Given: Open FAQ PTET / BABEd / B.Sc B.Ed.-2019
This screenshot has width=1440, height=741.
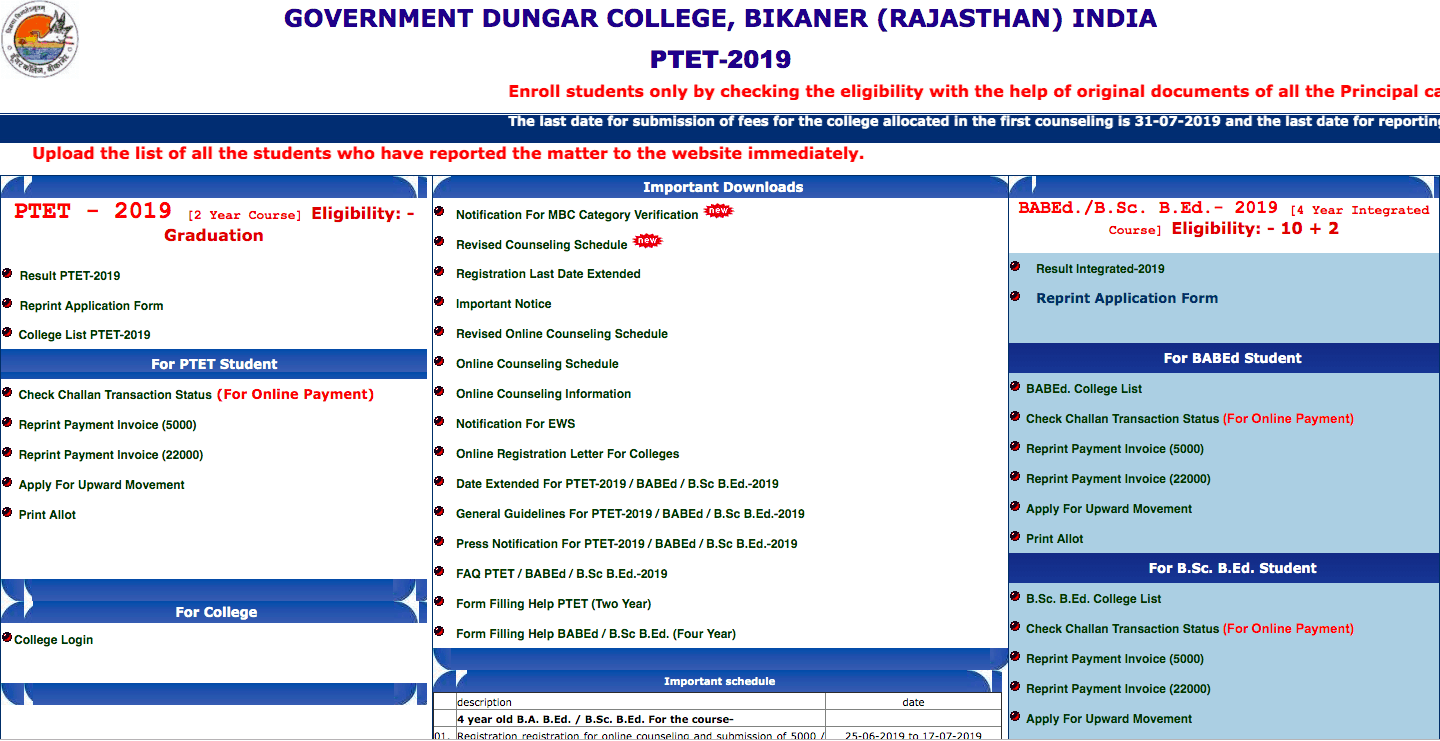Looking at the screenshot, I should (x=561, y=574).
